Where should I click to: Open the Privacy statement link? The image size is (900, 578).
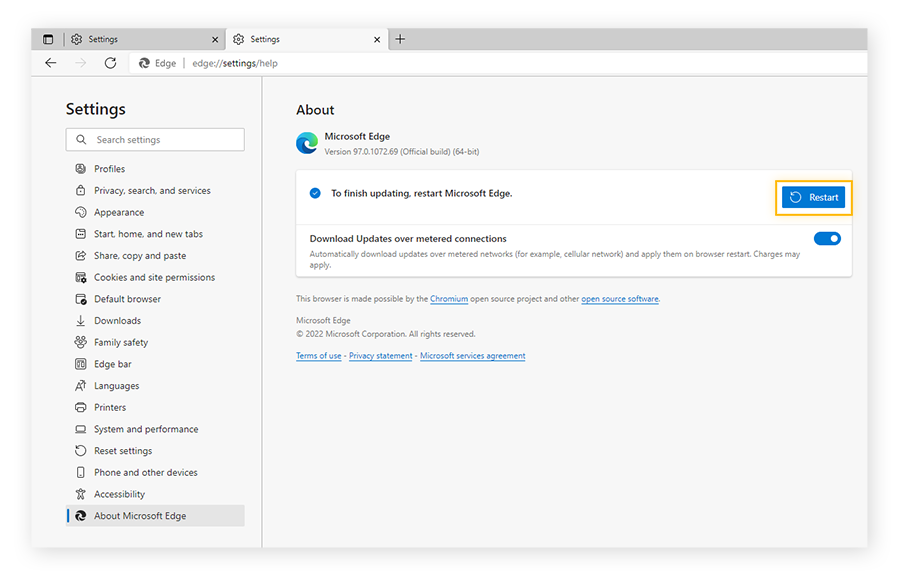(x=381, y=356)
